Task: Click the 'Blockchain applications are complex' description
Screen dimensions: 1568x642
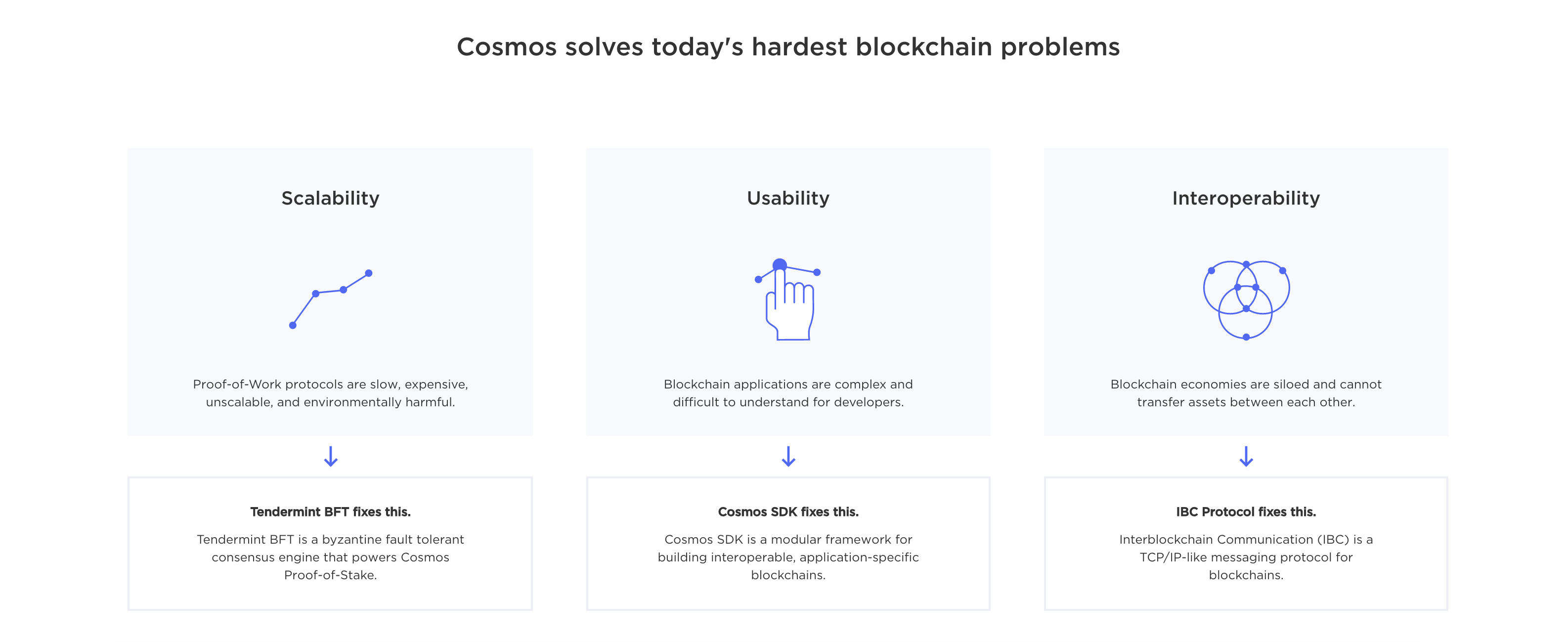Action: (x=788, y=393)
